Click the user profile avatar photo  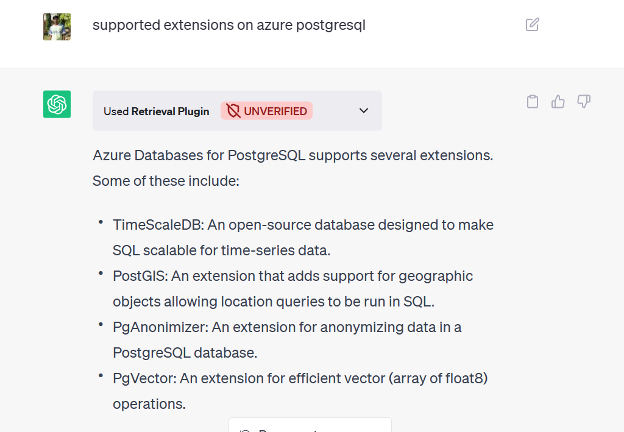[x=57, y=27]
